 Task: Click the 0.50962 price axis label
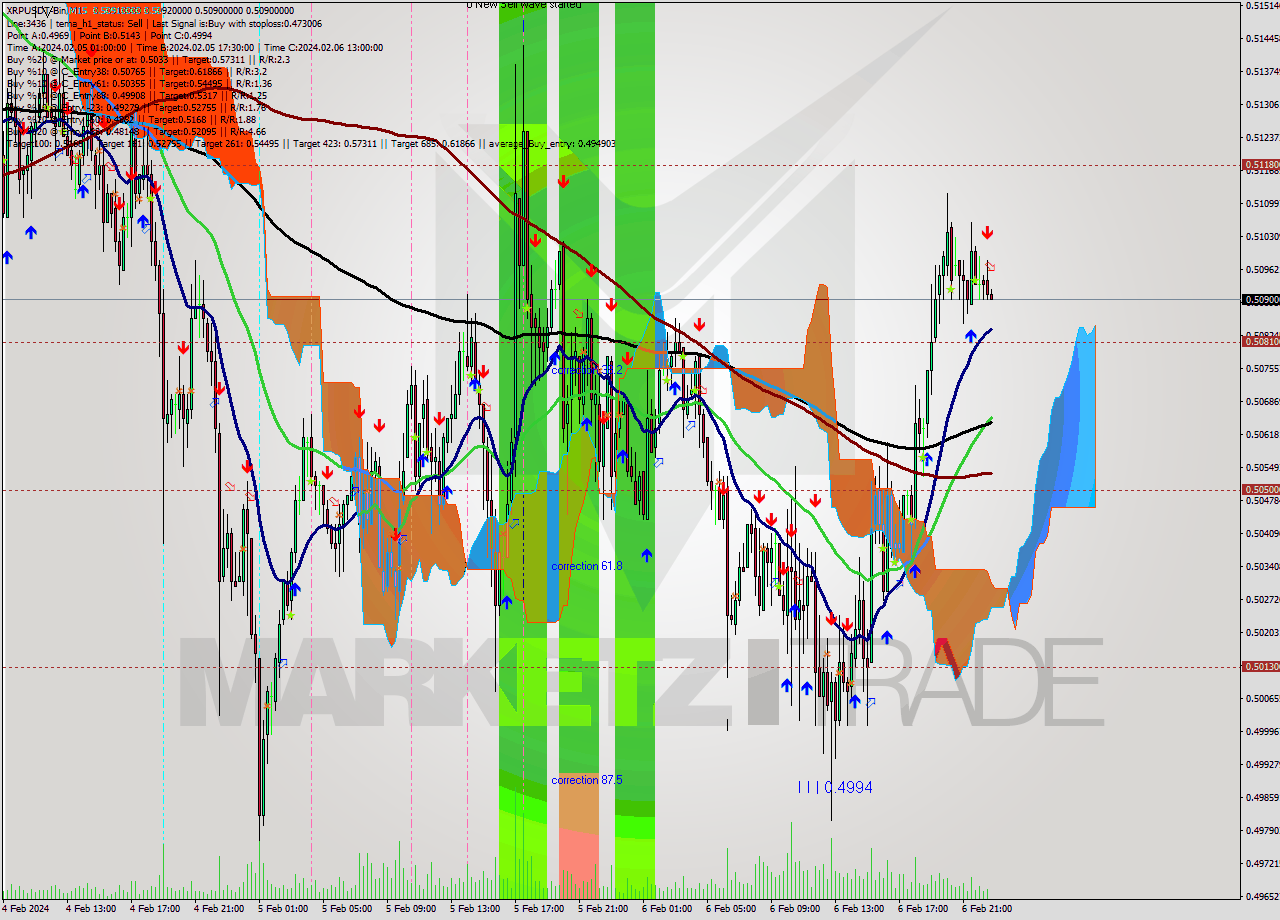1262,269
